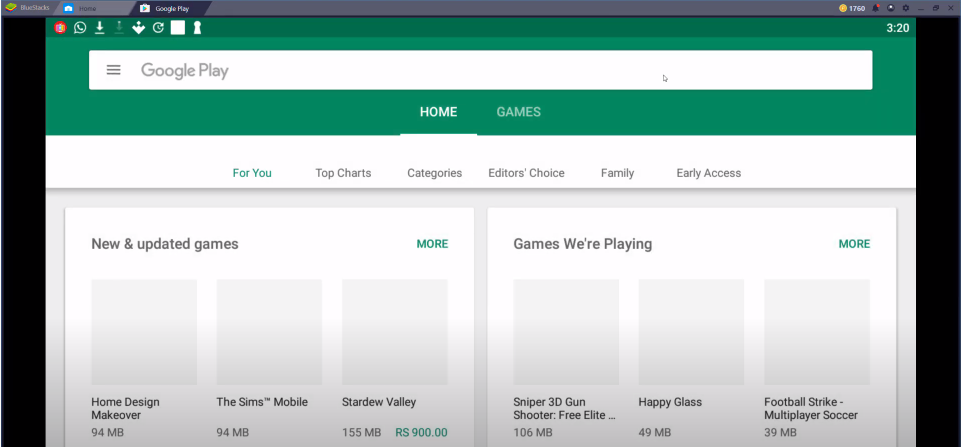The width and height of the screenshot is (961, 447).
Task: Open the New & updated games heading
Action: [x=165, y=244]
